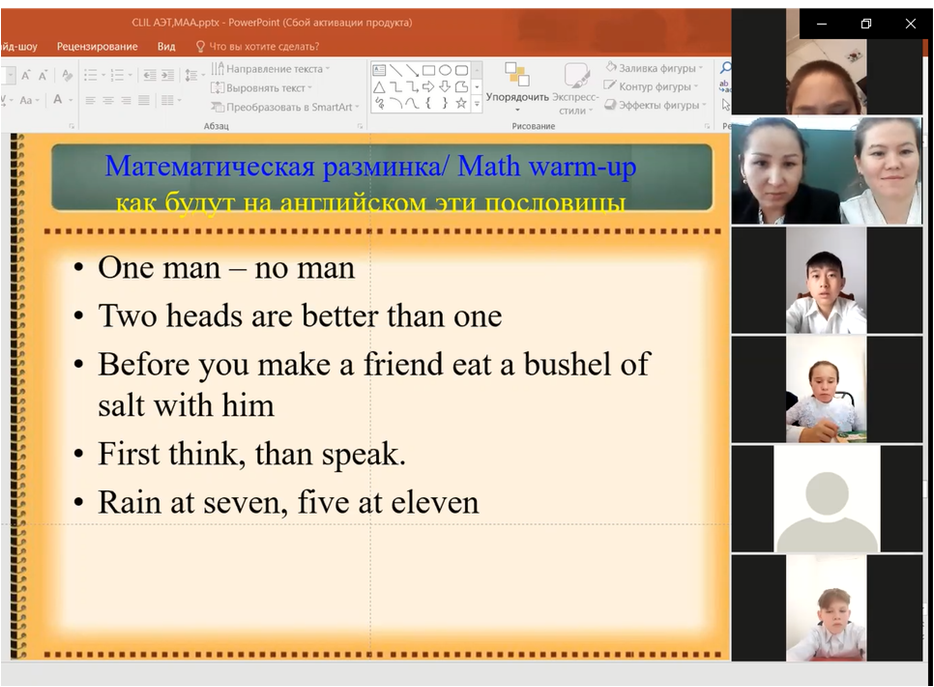Open the font color dropdown arrow

point(71,100)
